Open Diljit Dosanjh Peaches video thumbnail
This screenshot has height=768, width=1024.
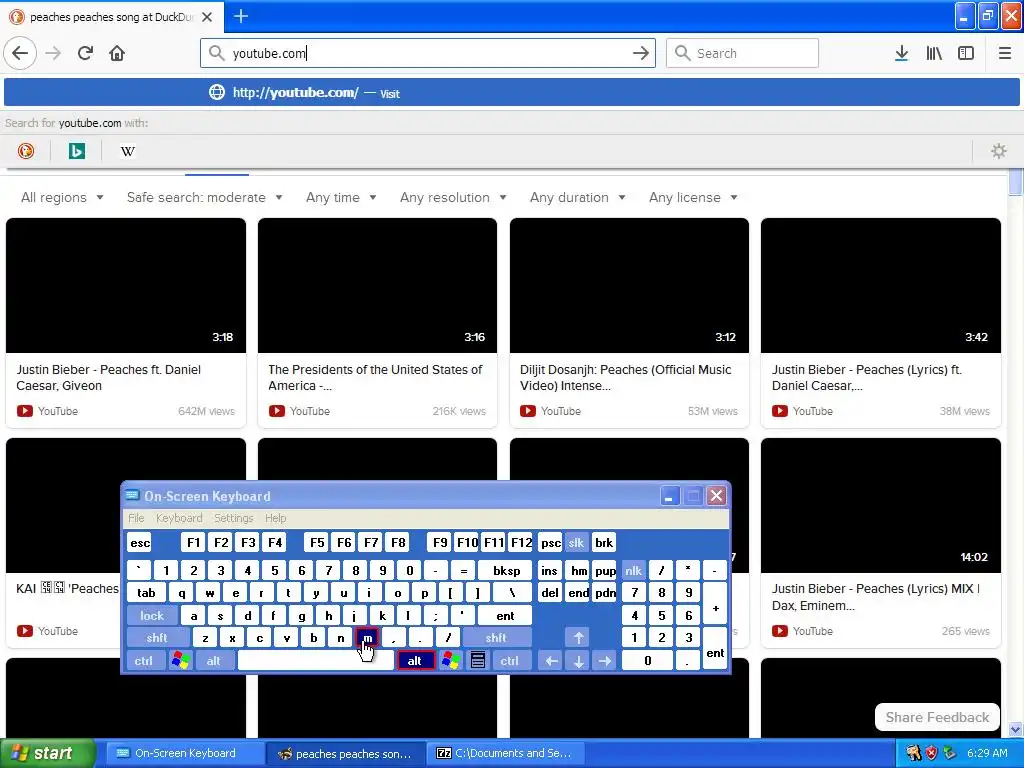630,285
